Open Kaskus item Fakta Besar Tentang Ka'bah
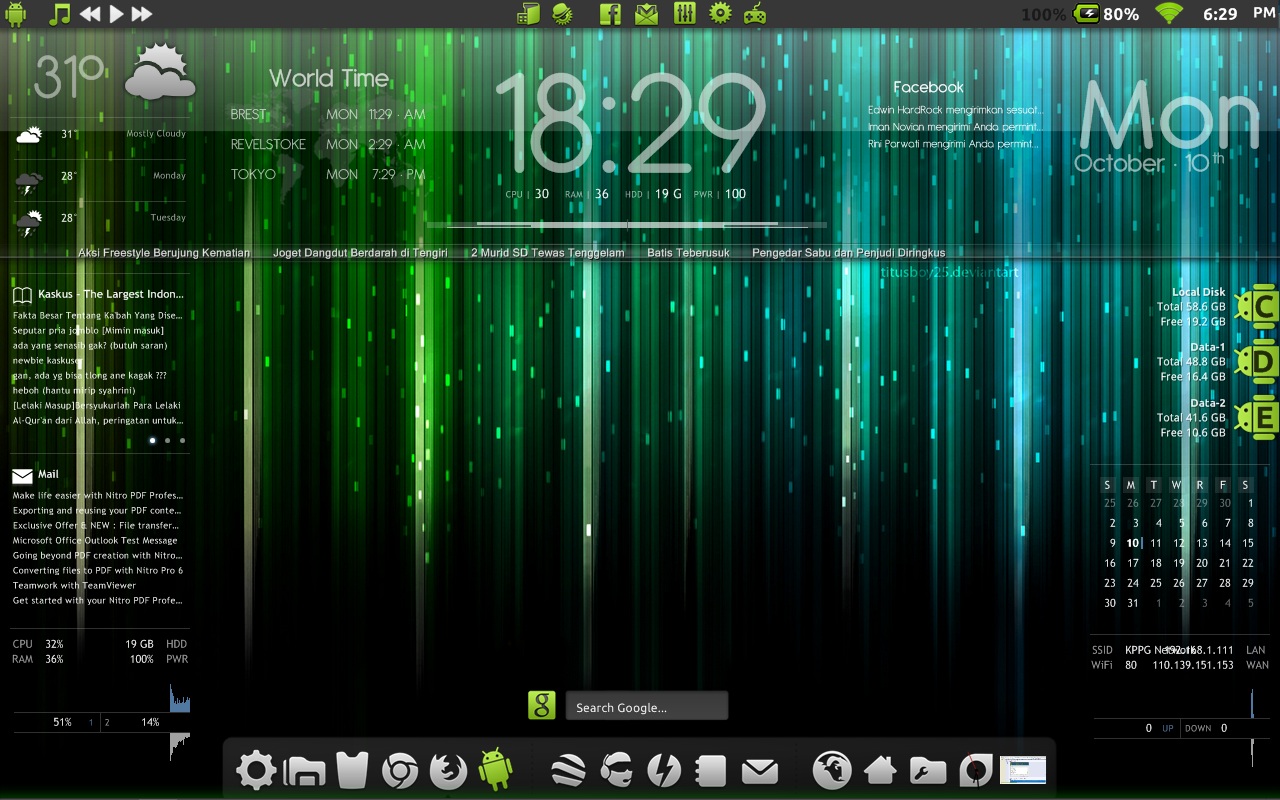Viewport: 1280px width, 800px height. click(97, 315)
